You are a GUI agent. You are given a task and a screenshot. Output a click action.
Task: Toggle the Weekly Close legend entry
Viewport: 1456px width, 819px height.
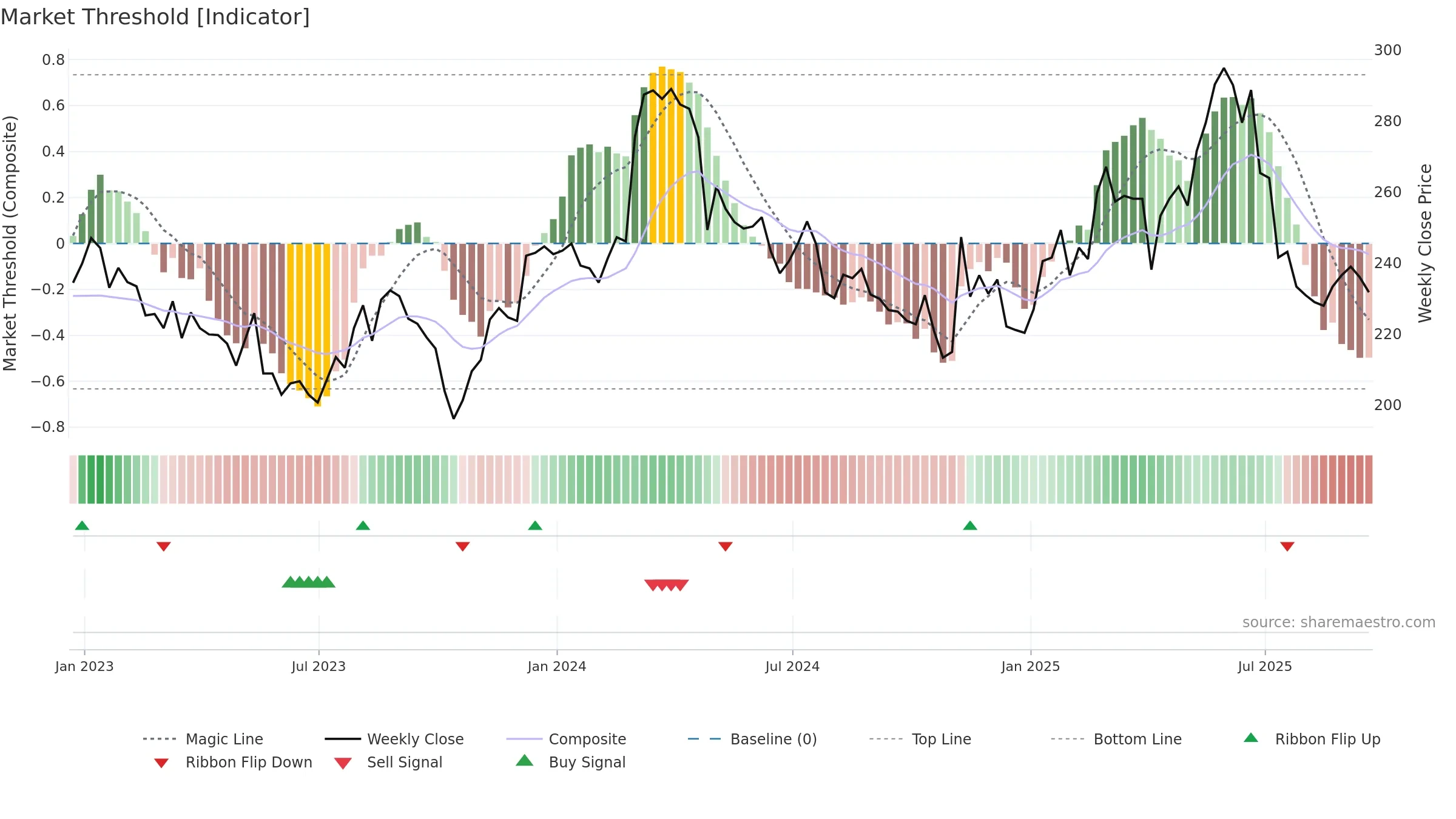(394, 739)
